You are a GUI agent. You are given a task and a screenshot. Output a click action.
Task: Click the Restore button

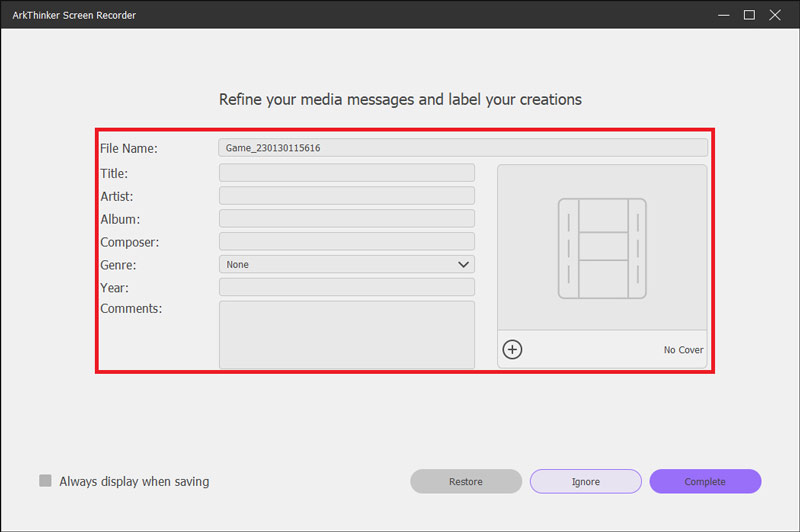pos(466,482)
